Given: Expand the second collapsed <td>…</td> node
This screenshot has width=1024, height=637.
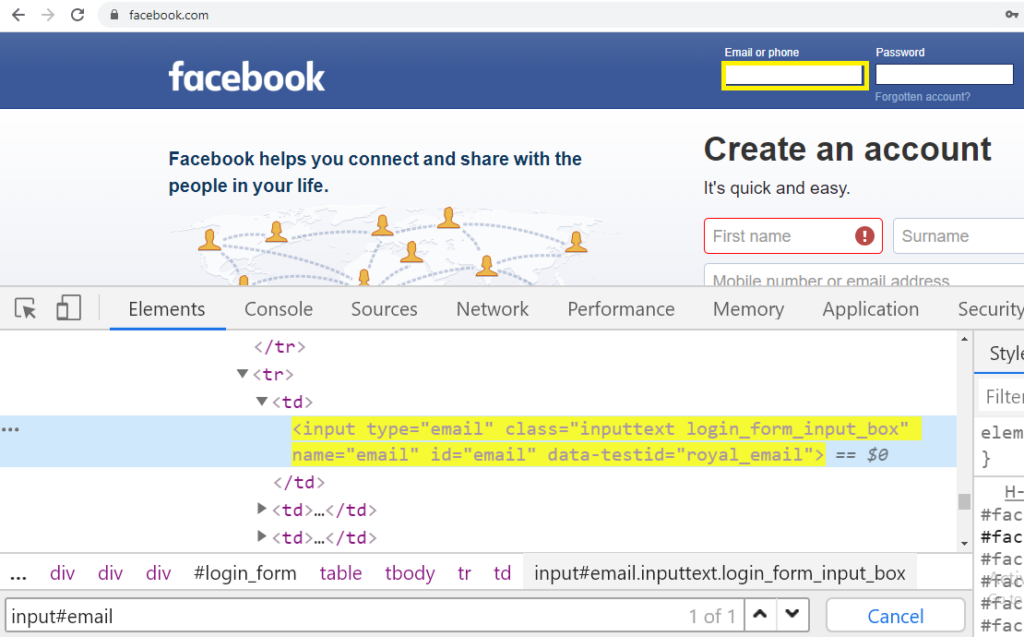Looking at the screenshot, I should 262,536.
